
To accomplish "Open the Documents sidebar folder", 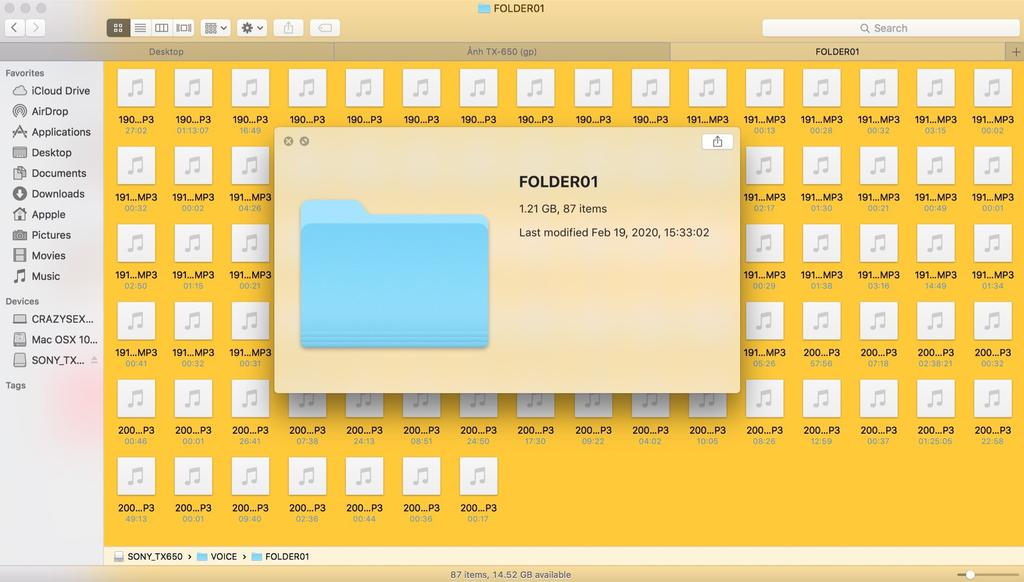I will [50, 173].
